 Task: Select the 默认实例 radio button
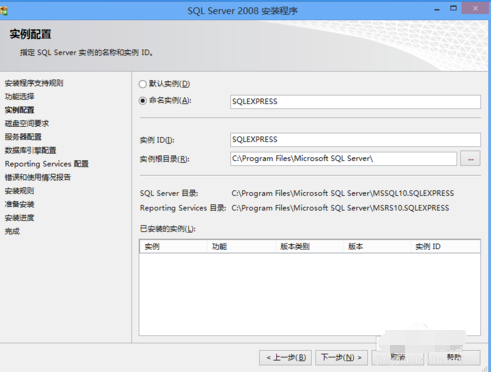pyautogui.click(x=143, y=84)
